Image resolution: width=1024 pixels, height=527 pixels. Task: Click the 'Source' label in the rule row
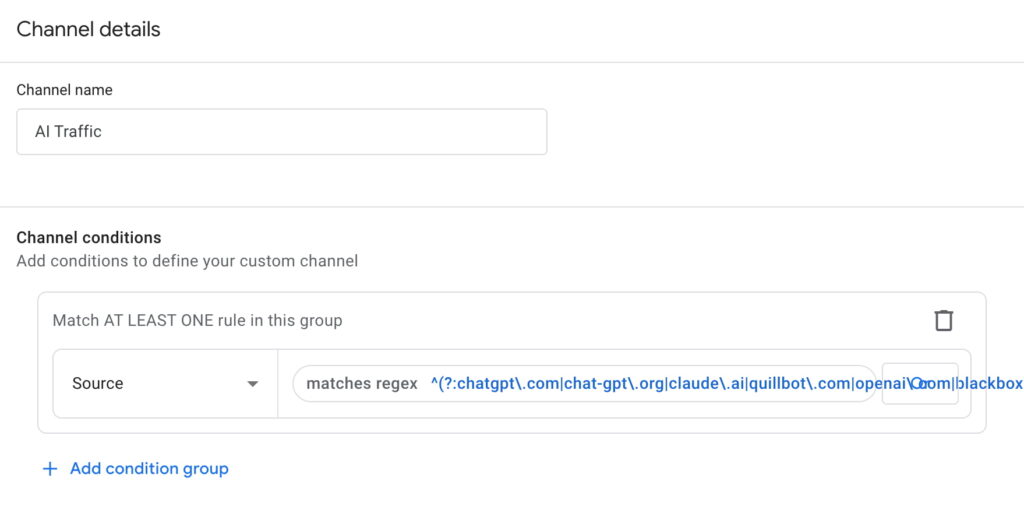pos(98,384)
